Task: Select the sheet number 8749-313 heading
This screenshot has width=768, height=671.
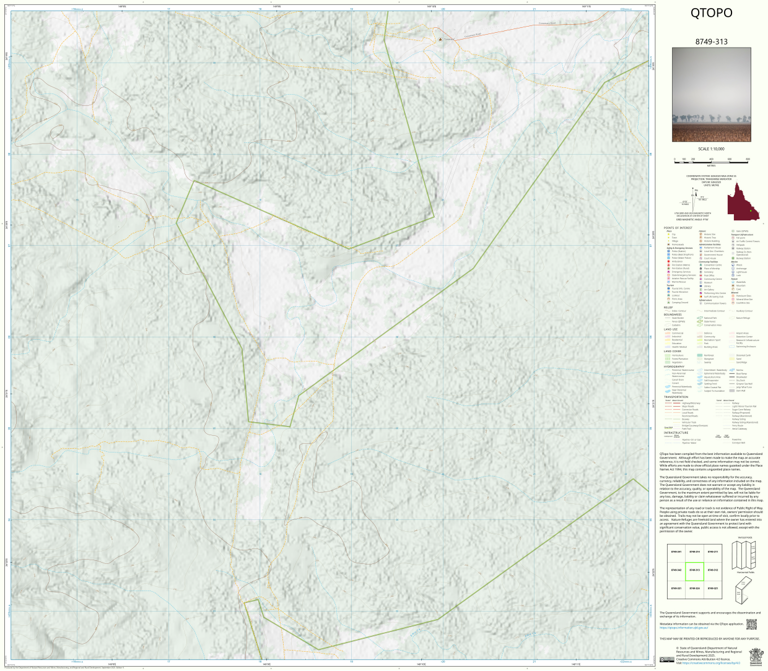Action: click(711, 42)
